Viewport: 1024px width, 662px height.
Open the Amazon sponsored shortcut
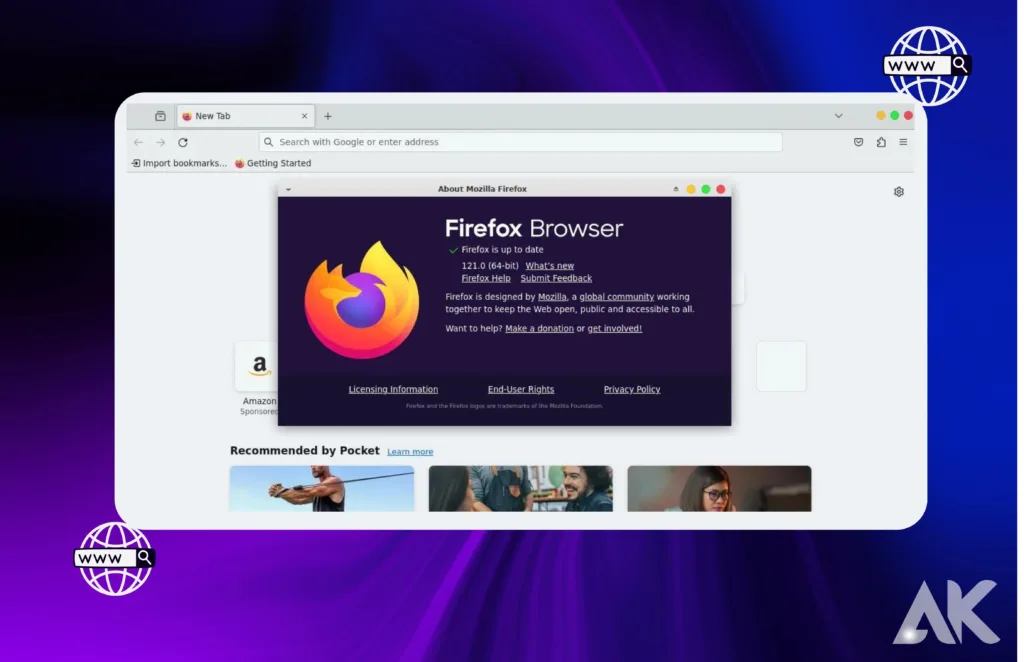click(258, 366)
